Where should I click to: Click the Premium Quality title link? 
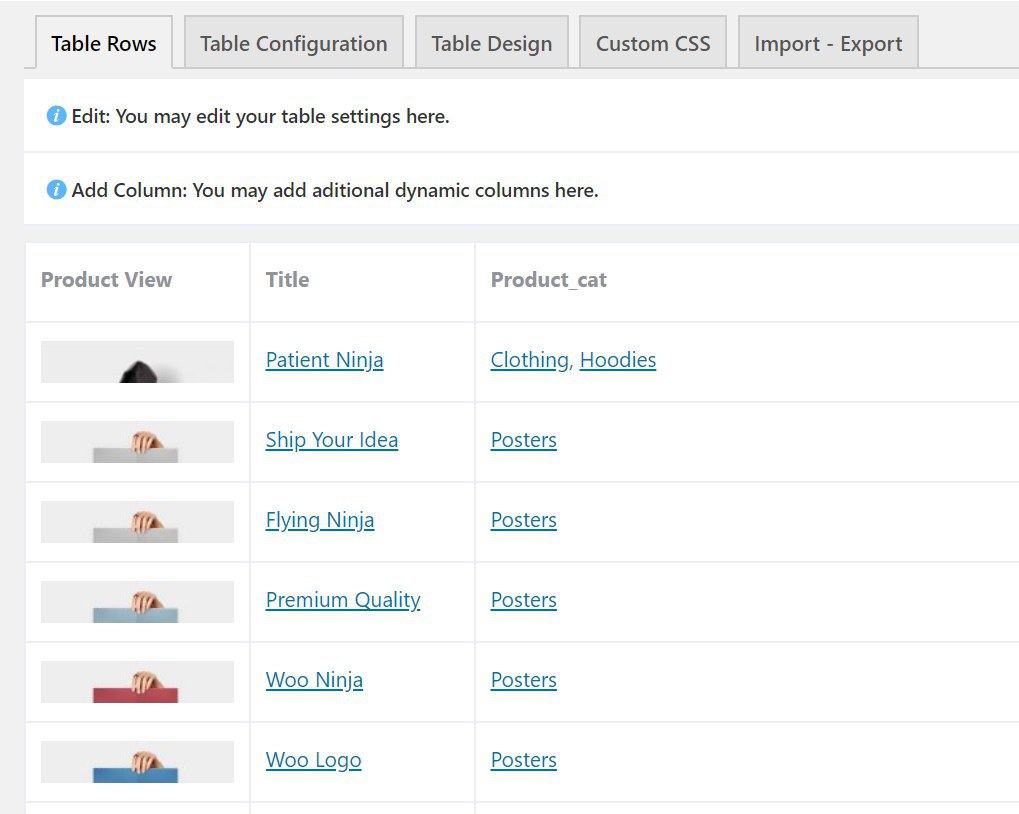(x=342, y=600)
